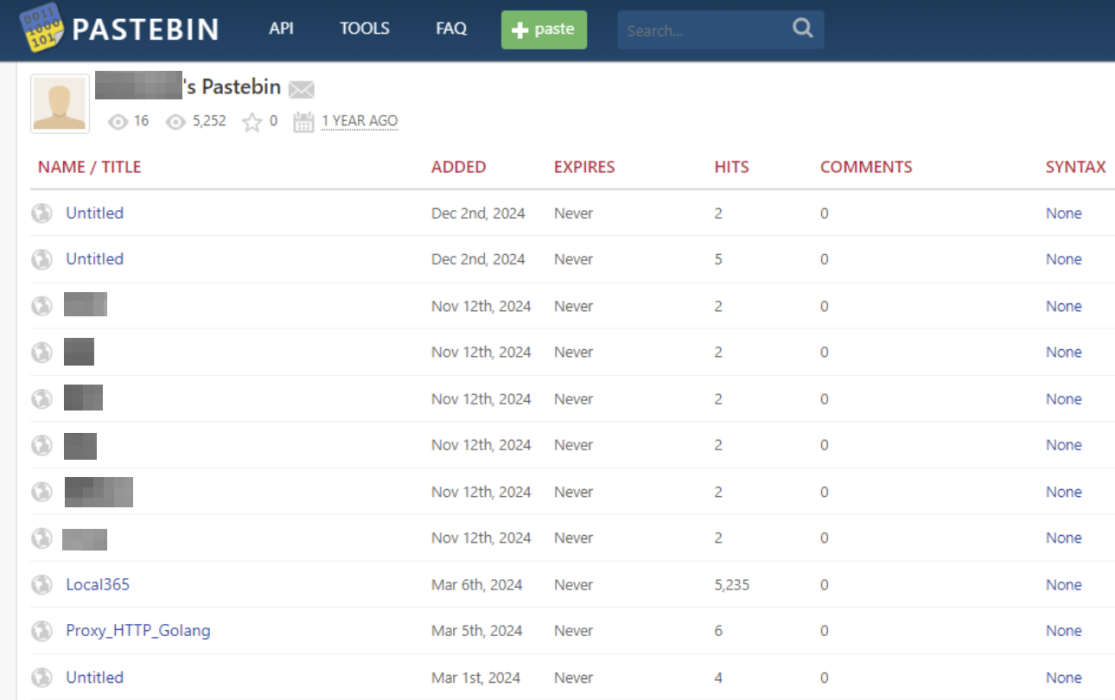
Task: Click the globe icon beside the Local365 paste
Action: (41, 584)
